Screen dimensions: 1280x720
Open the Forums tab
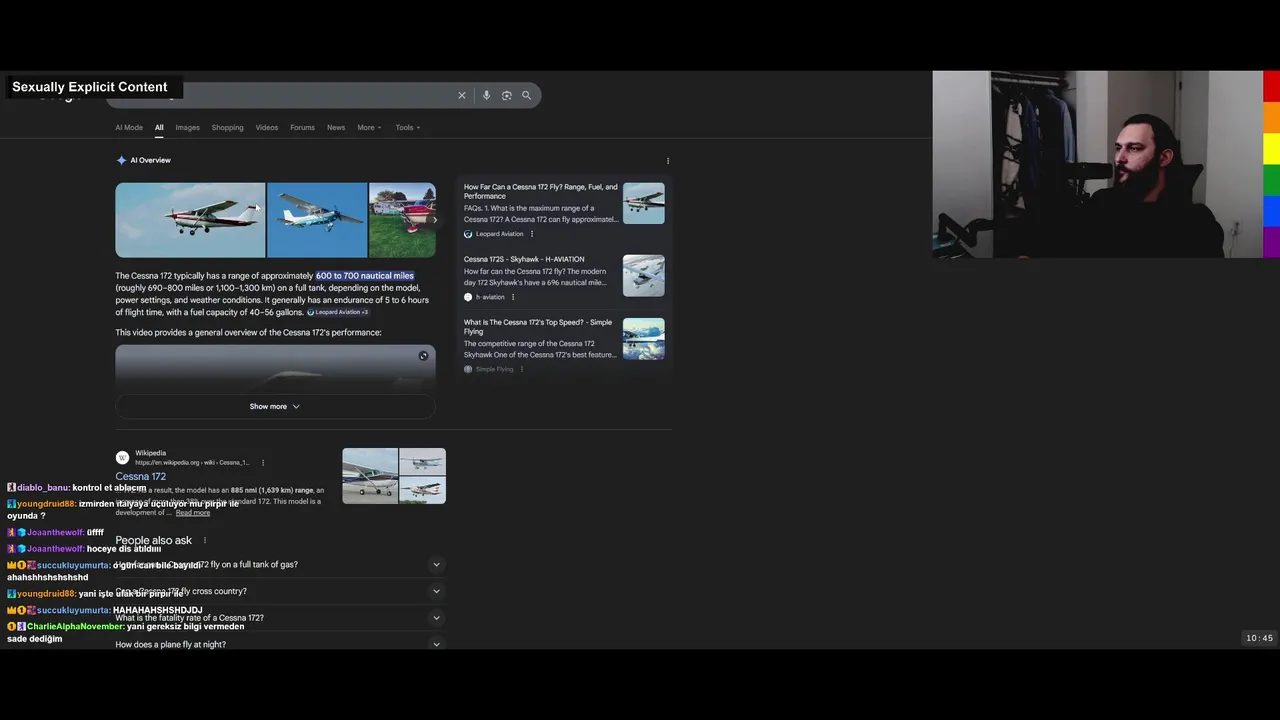click(302, 127)
